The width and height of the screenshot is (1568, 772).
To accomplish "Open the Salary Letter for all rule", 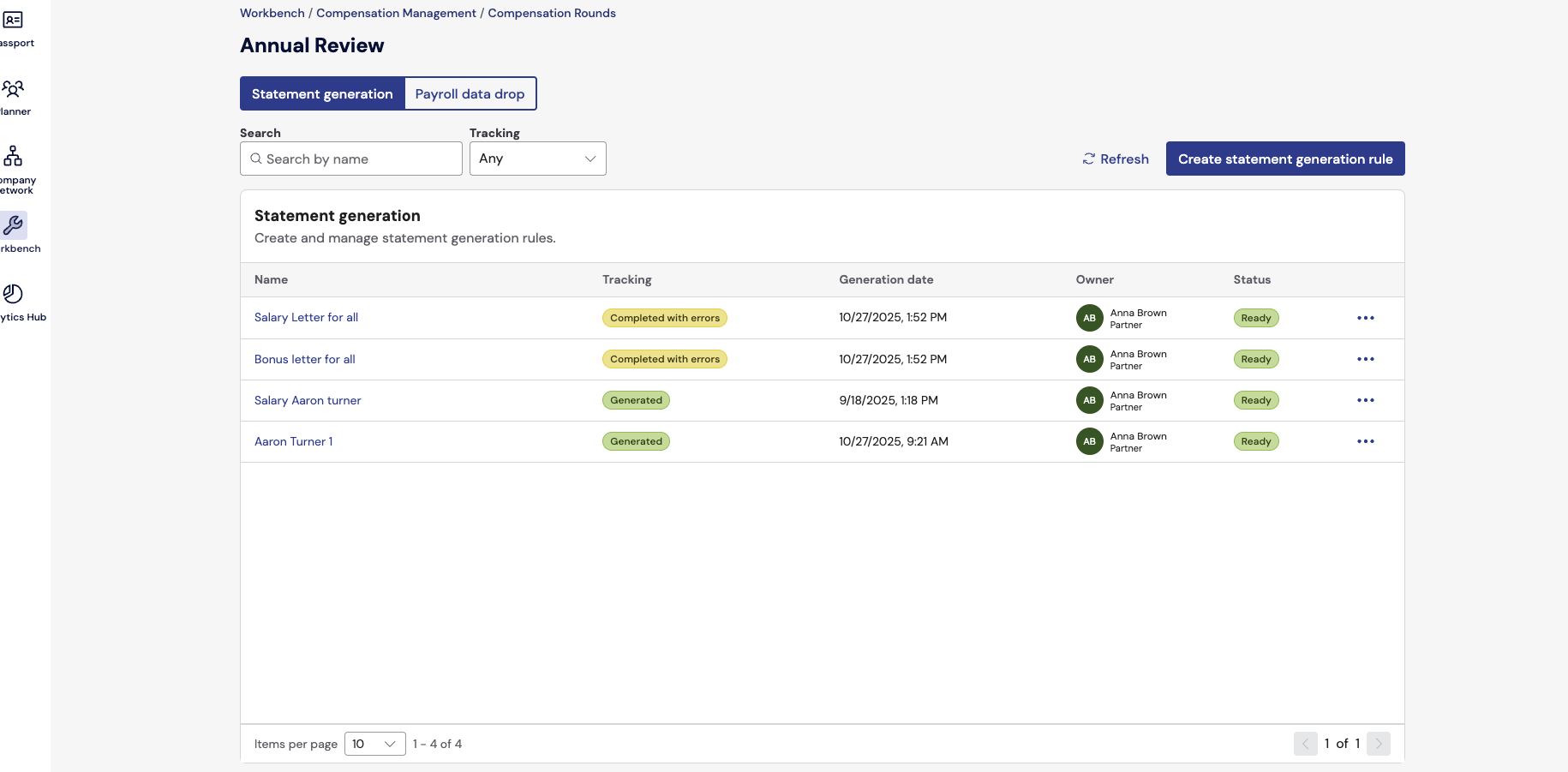I will (306, 318).
